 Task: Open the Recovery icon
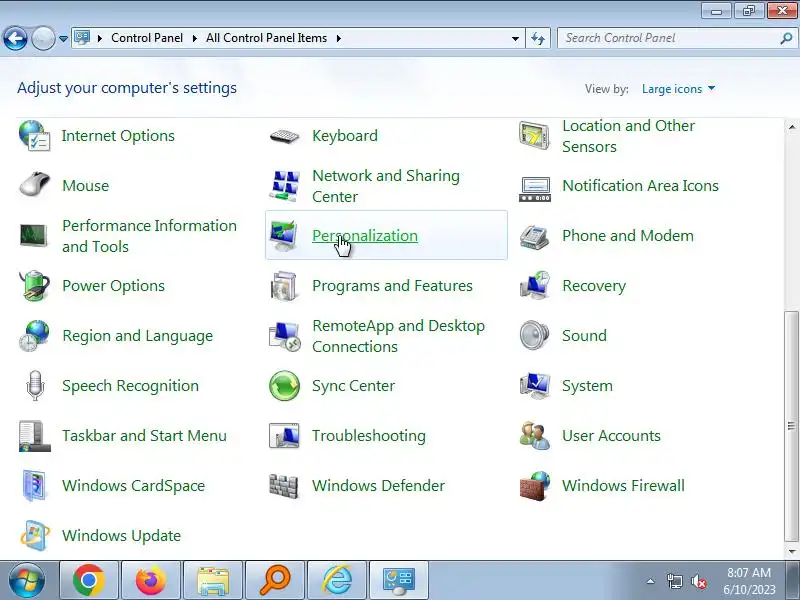point(534,285)
